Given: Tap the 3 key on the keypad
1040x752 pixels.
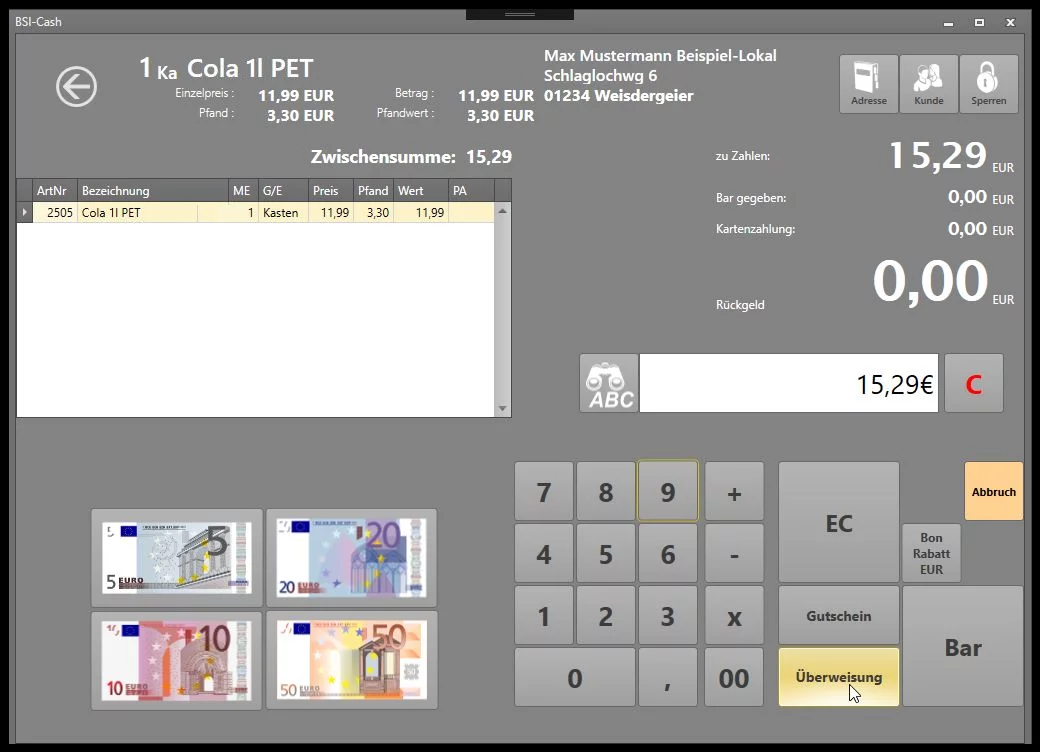Looking at the screenshot, I should tap(668, 615).
